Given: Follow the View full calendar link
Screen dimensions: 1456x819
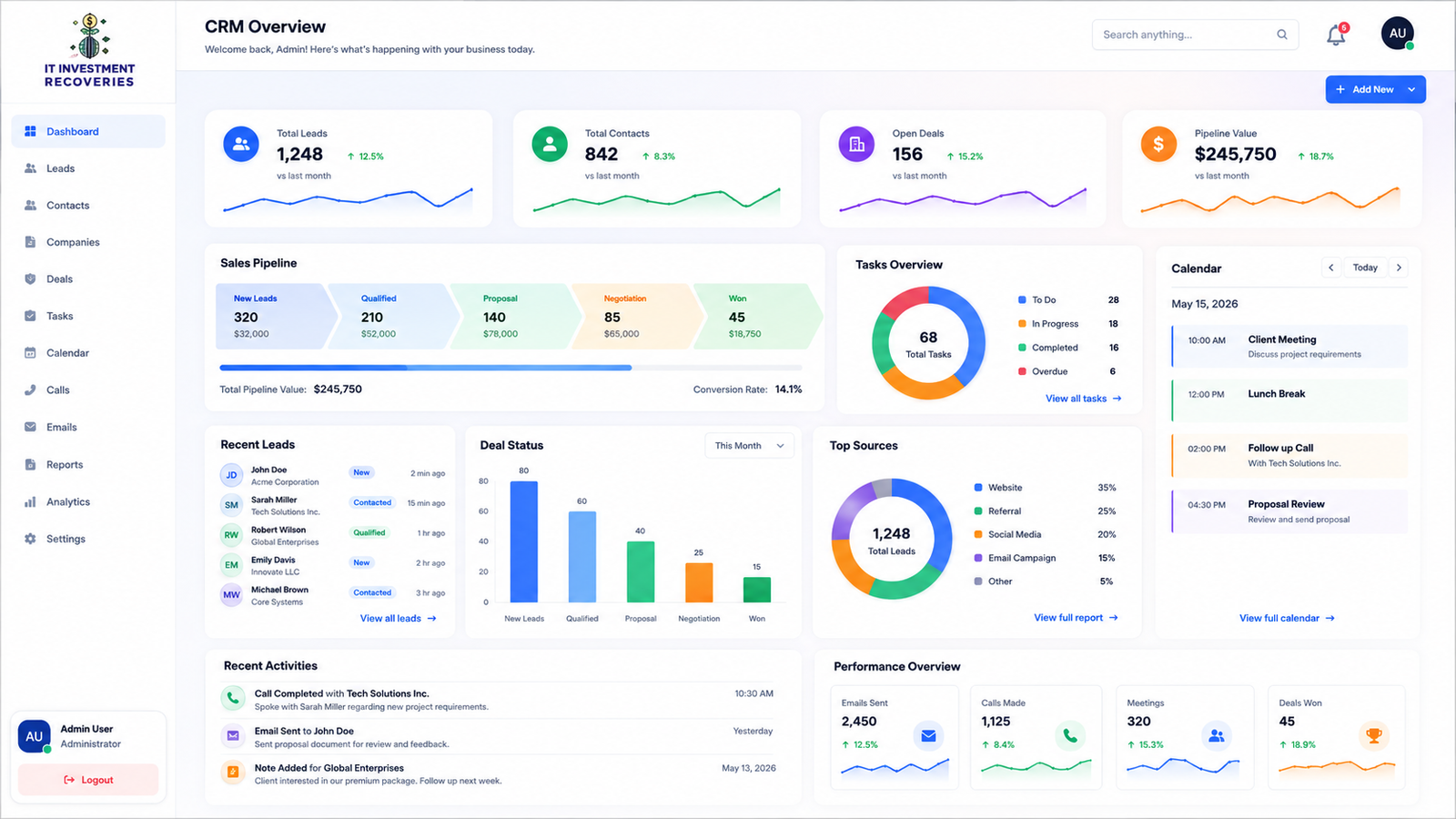Looking at the screenshot, I should click(x=1287, y=619).
